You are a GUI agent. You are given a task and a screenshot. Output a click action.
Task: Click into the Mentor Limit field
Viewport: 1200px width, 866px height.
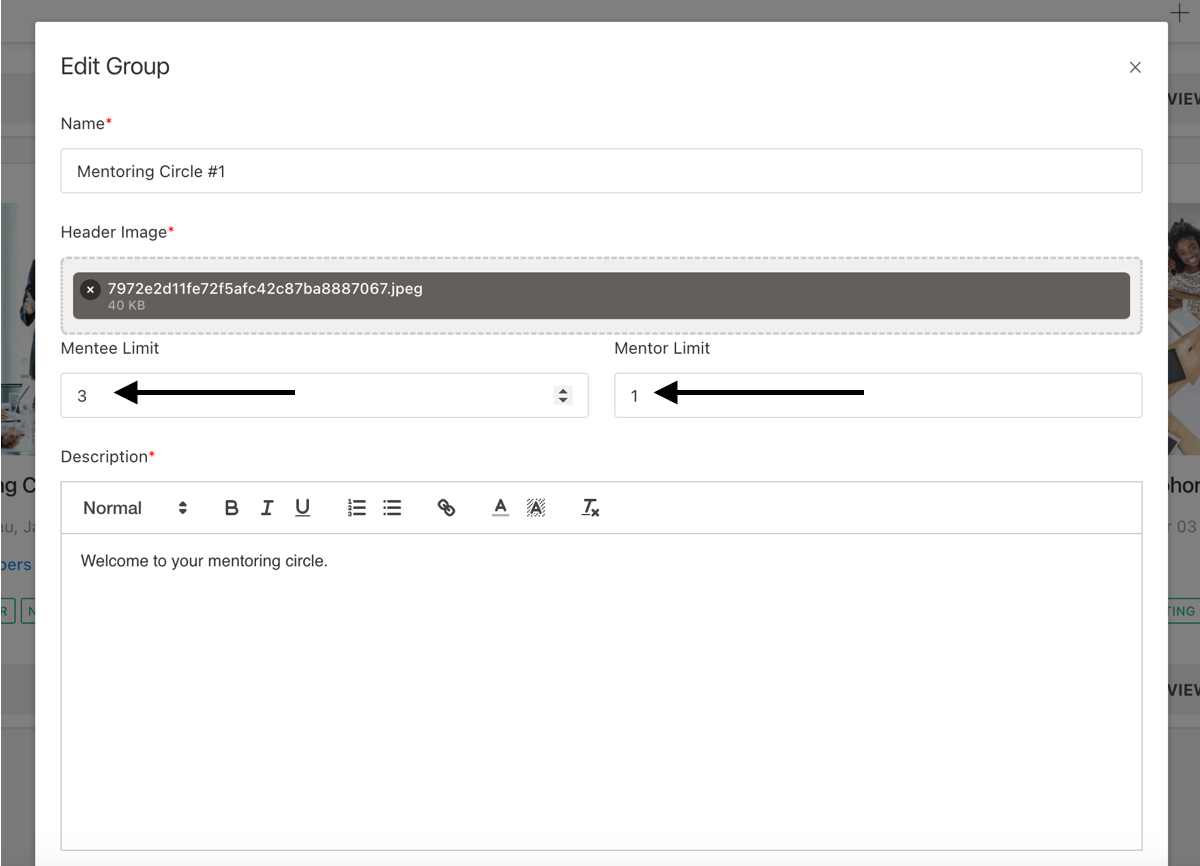click(x=877, y=395)
